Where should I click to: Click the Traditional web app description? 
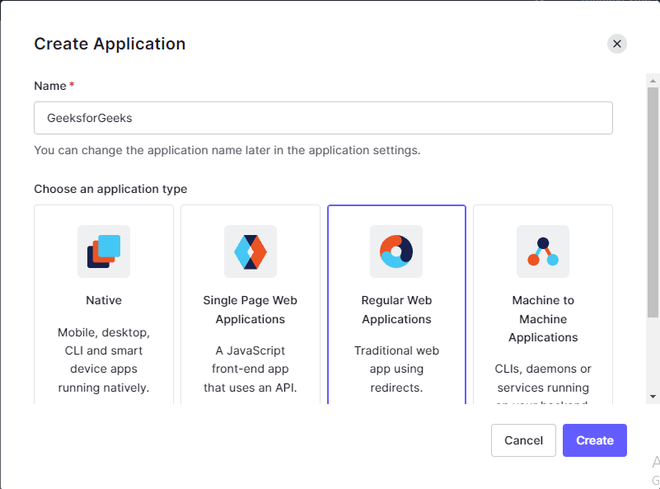(x=396, y=369)
